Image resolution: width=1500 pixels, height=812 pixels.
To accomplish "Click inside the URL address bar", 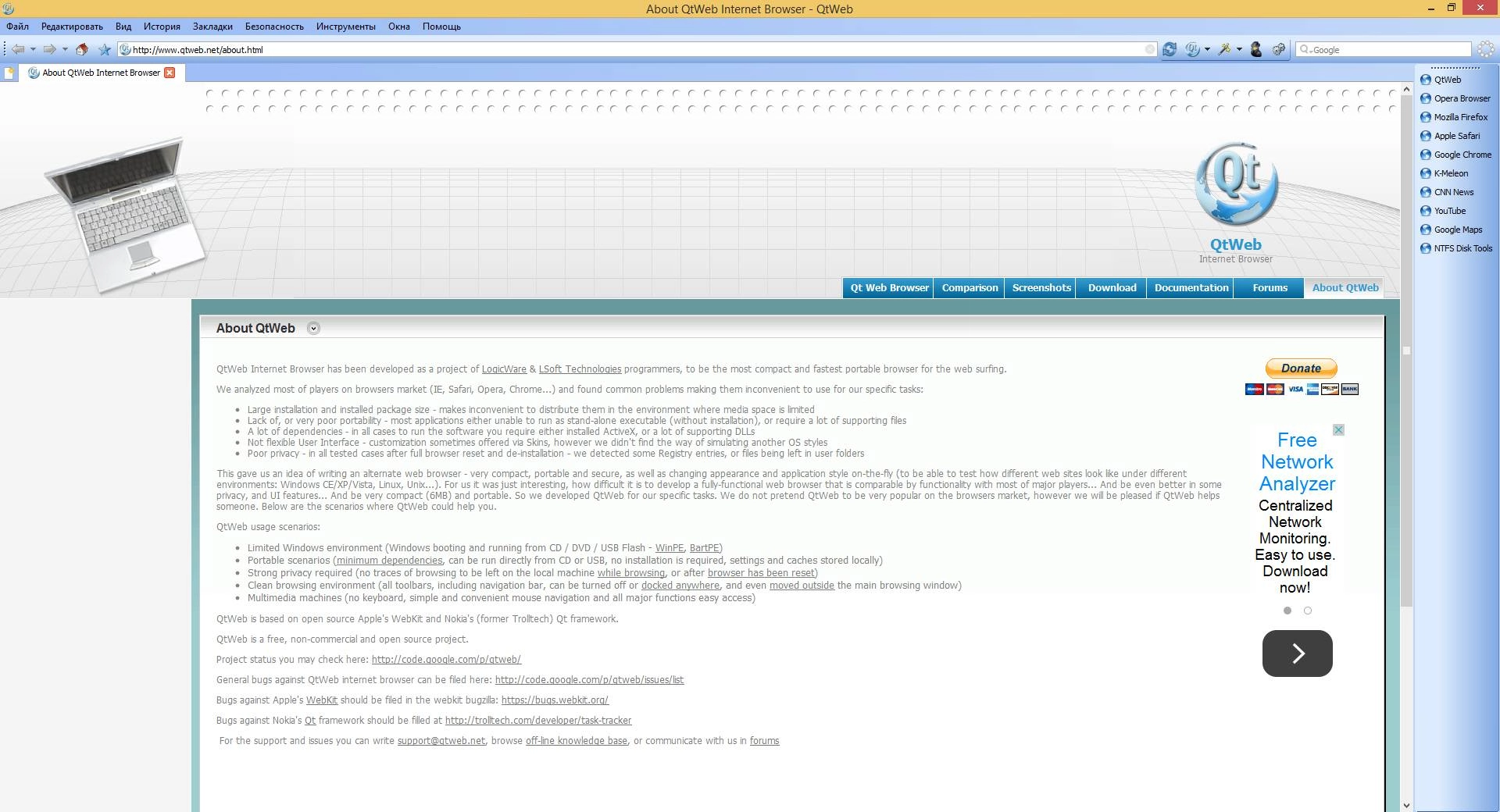I will (637, 49).
